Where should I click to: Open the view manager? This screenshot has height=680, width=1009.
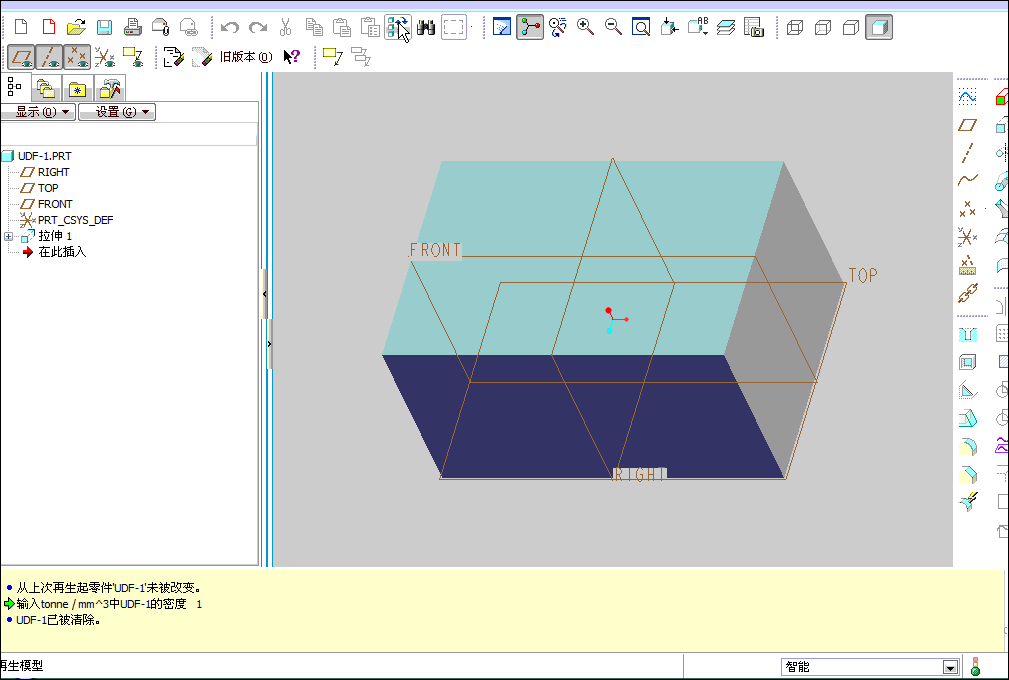(x=754, y=27)
